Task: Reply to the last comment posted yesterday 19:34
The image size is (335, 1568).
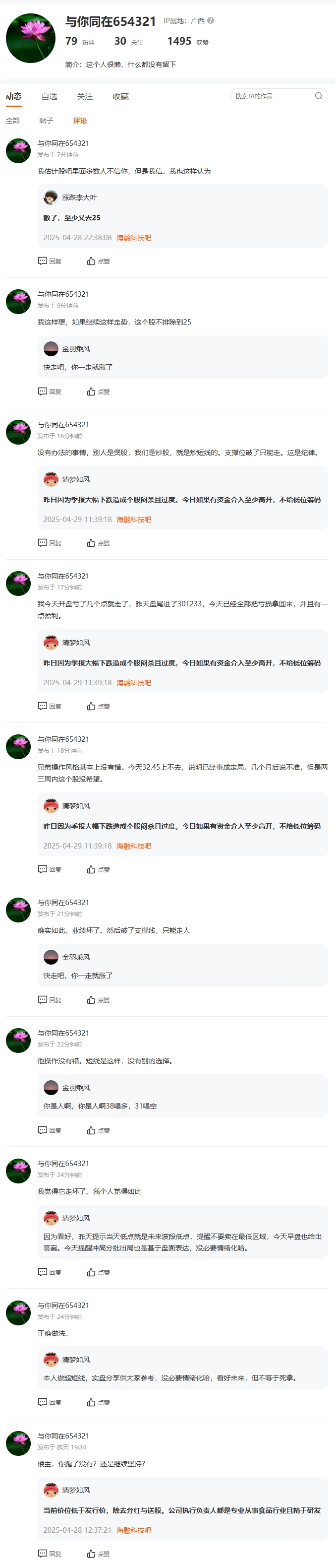Action: [x=50, y=1554]
